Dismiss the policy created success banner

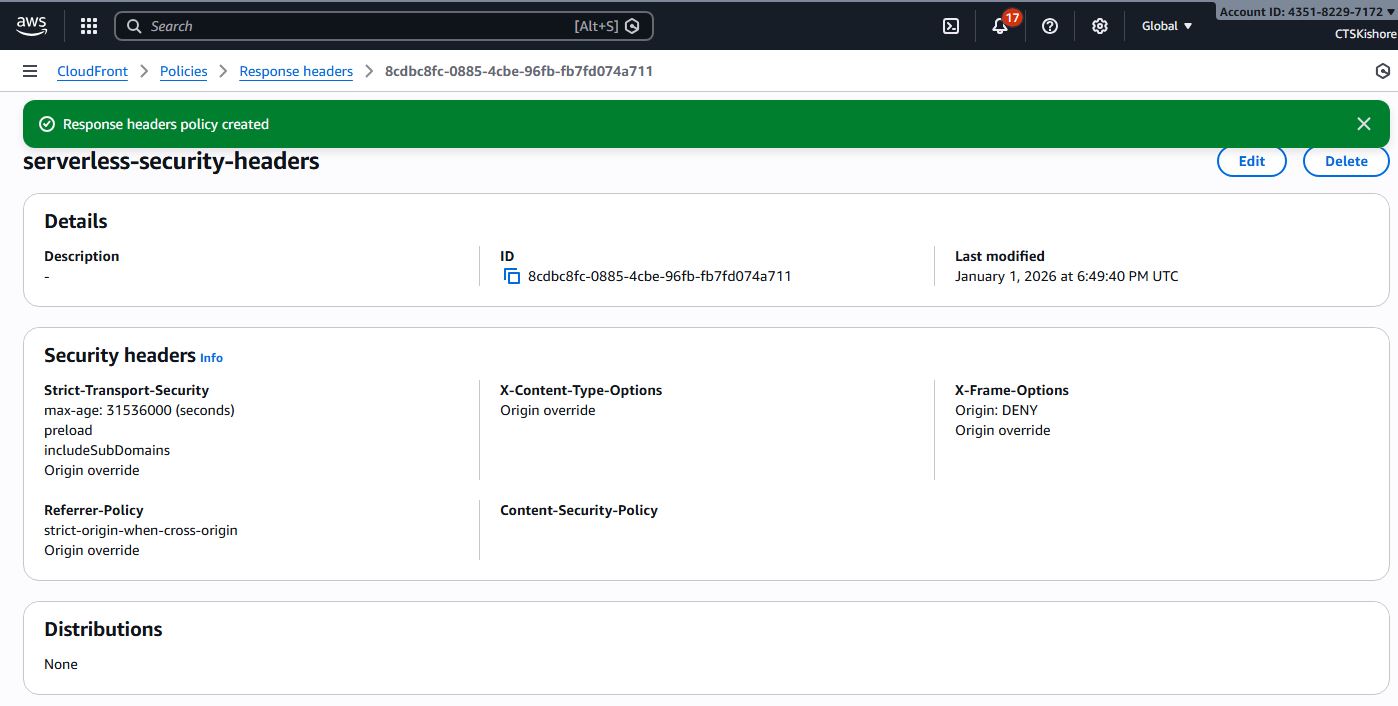(x=1363, y=124)
